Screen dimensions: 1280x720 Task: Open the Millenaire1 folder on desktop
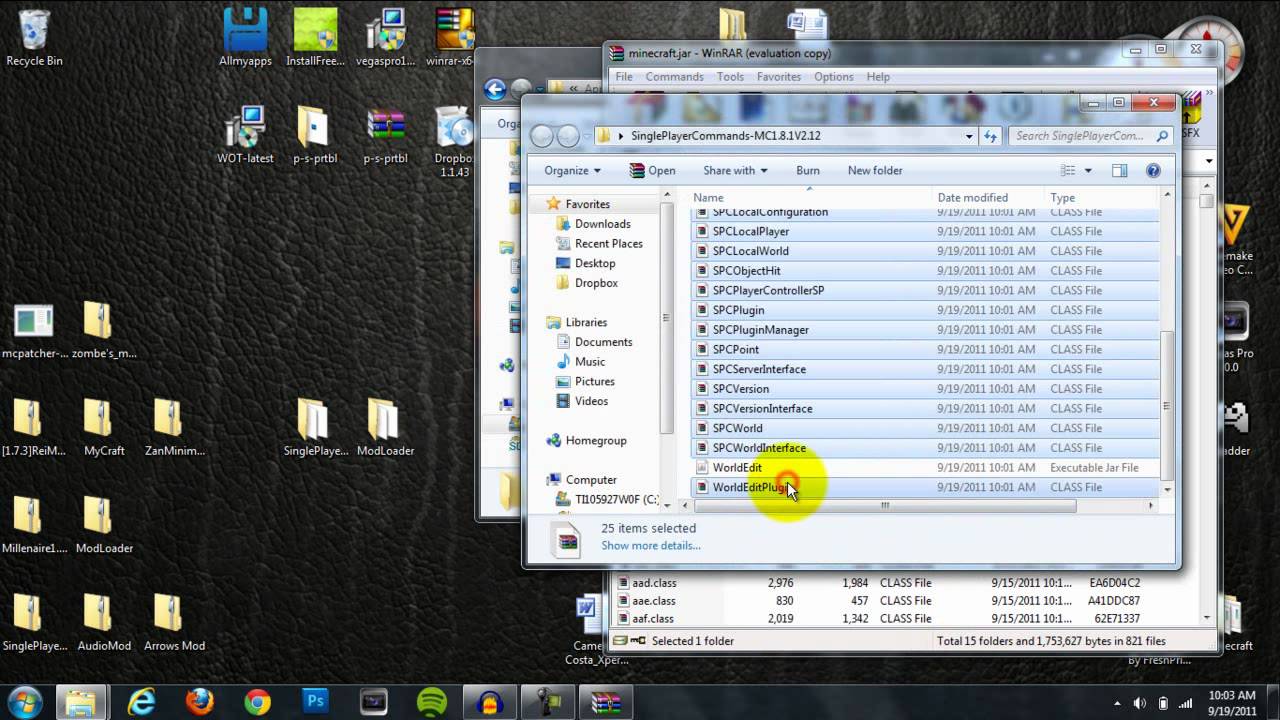(34, 525)
